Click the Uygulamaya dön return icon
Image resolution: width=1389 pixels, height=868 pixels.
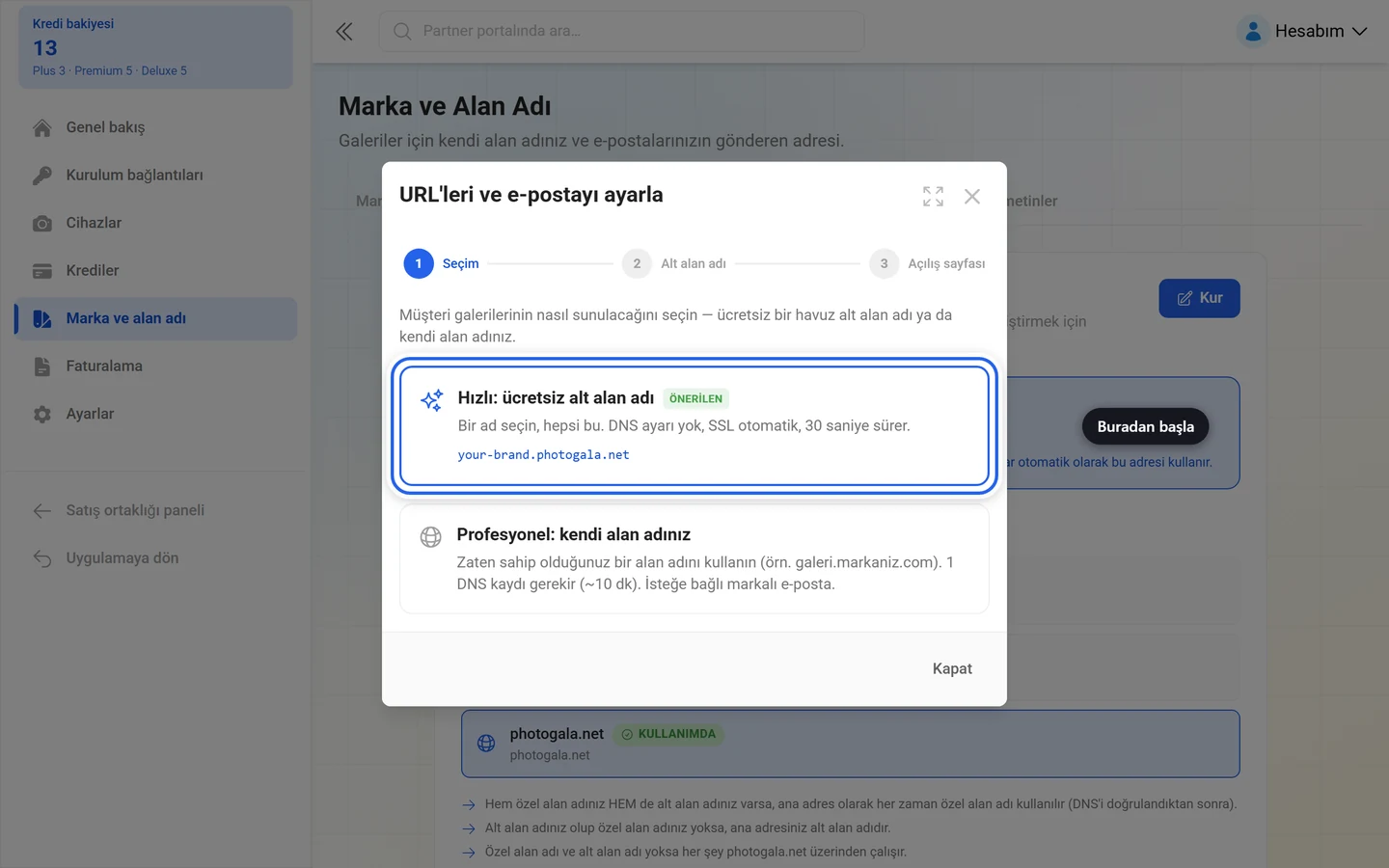pos(42,558)
